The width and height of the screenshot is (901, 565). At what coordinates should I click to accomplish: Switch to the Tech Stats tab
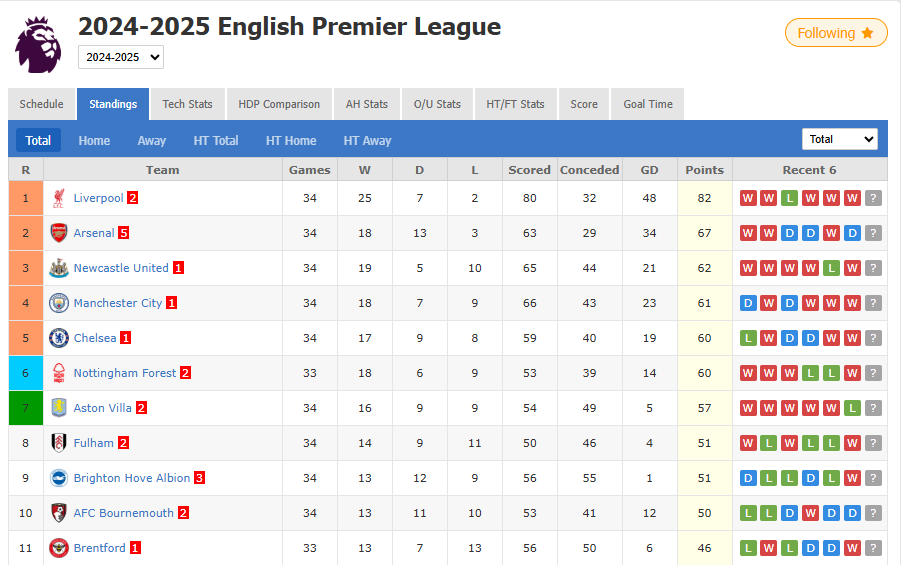coord(187,104)
